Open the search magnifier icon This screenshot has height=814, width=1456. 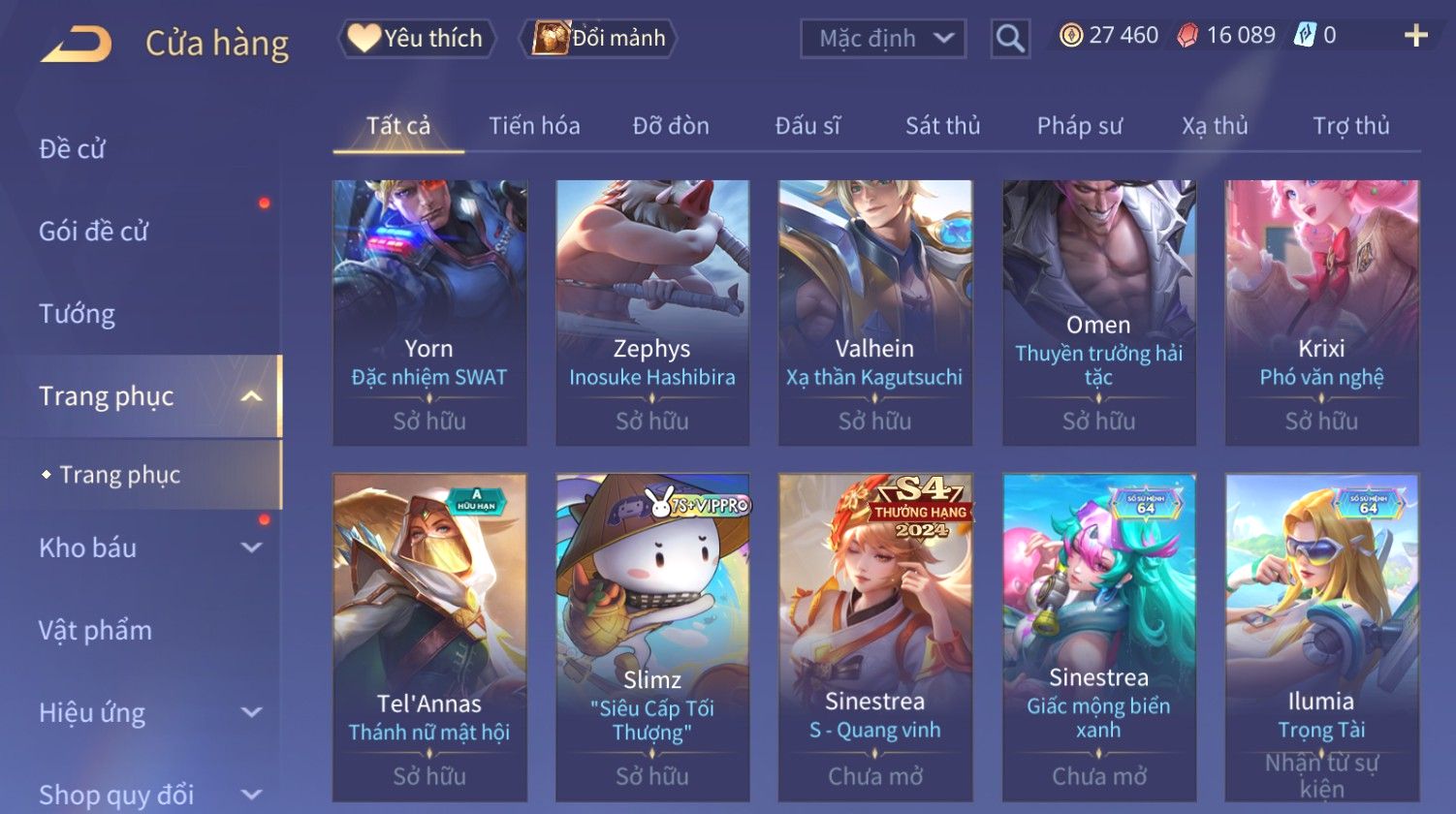(1010, 39)
